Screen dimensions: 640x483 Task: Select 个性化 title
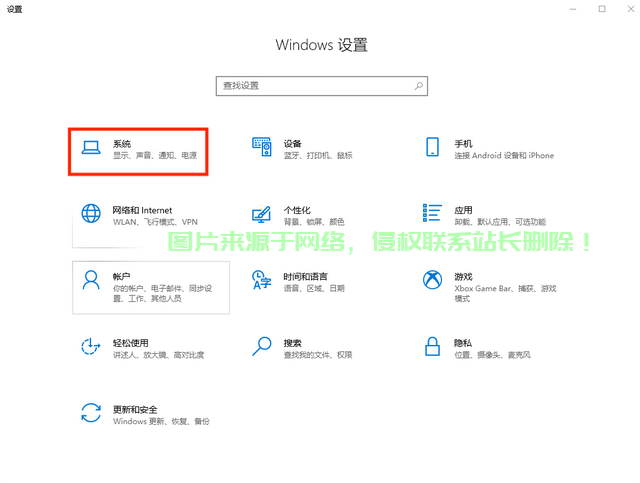[x=297, y=210]
